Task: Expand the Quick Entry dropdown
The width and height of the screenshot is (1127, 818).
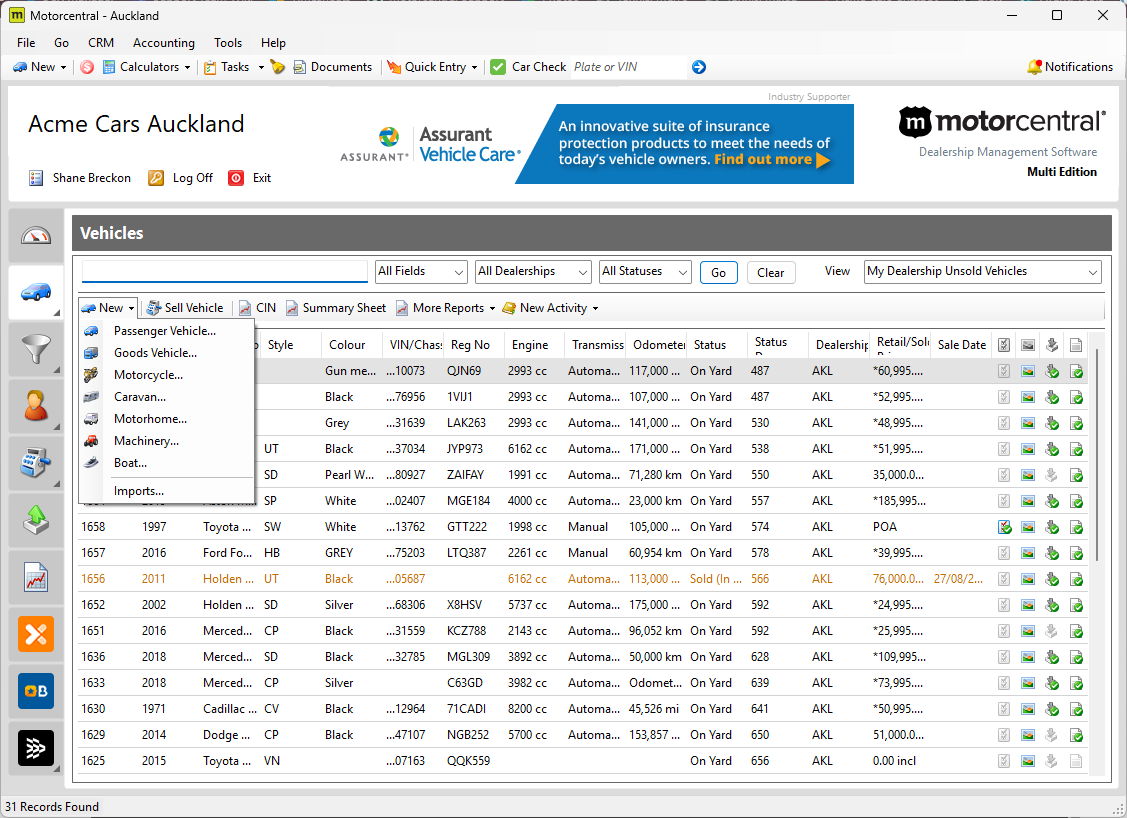Action: 474,68
